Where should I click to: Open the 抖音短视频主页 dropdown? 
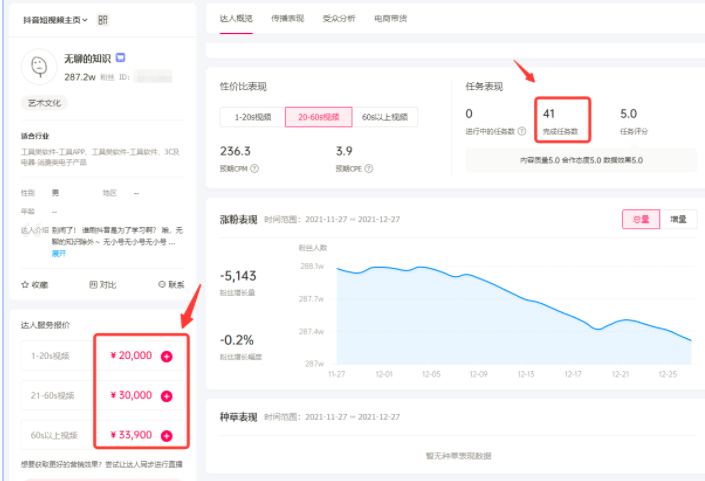point(55,20)
